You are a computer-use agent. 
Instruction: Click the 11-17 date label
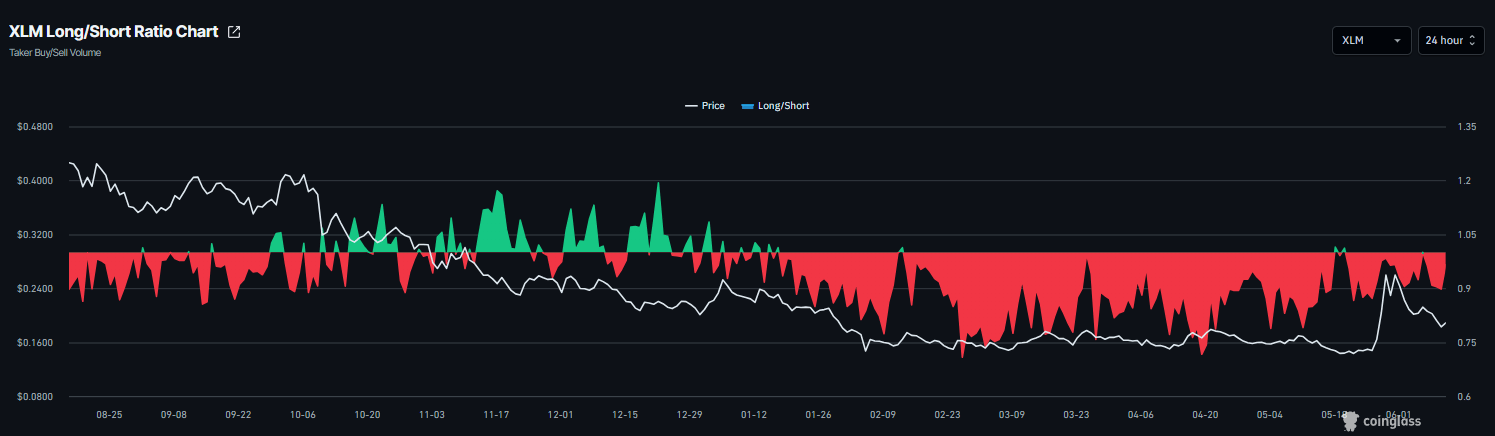coord(496,414)
